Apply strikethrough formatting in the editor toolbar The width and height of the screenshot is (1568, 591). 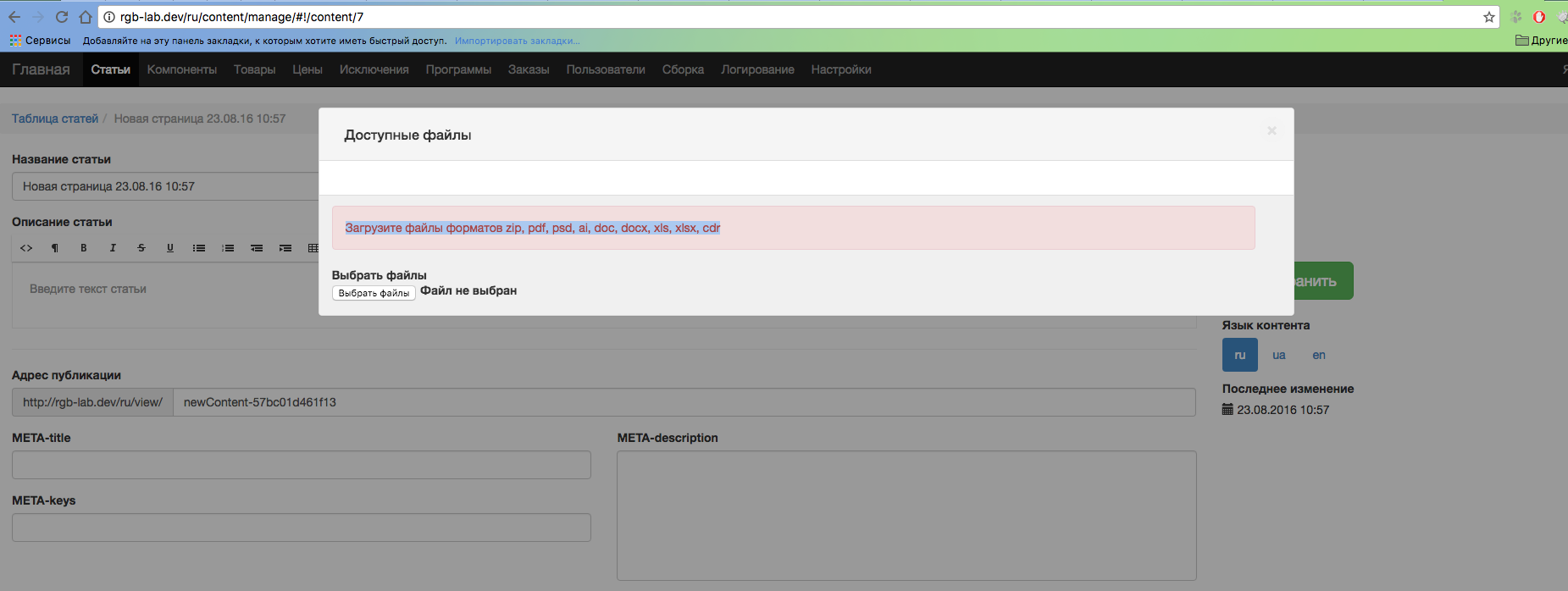tap(141, 248)
